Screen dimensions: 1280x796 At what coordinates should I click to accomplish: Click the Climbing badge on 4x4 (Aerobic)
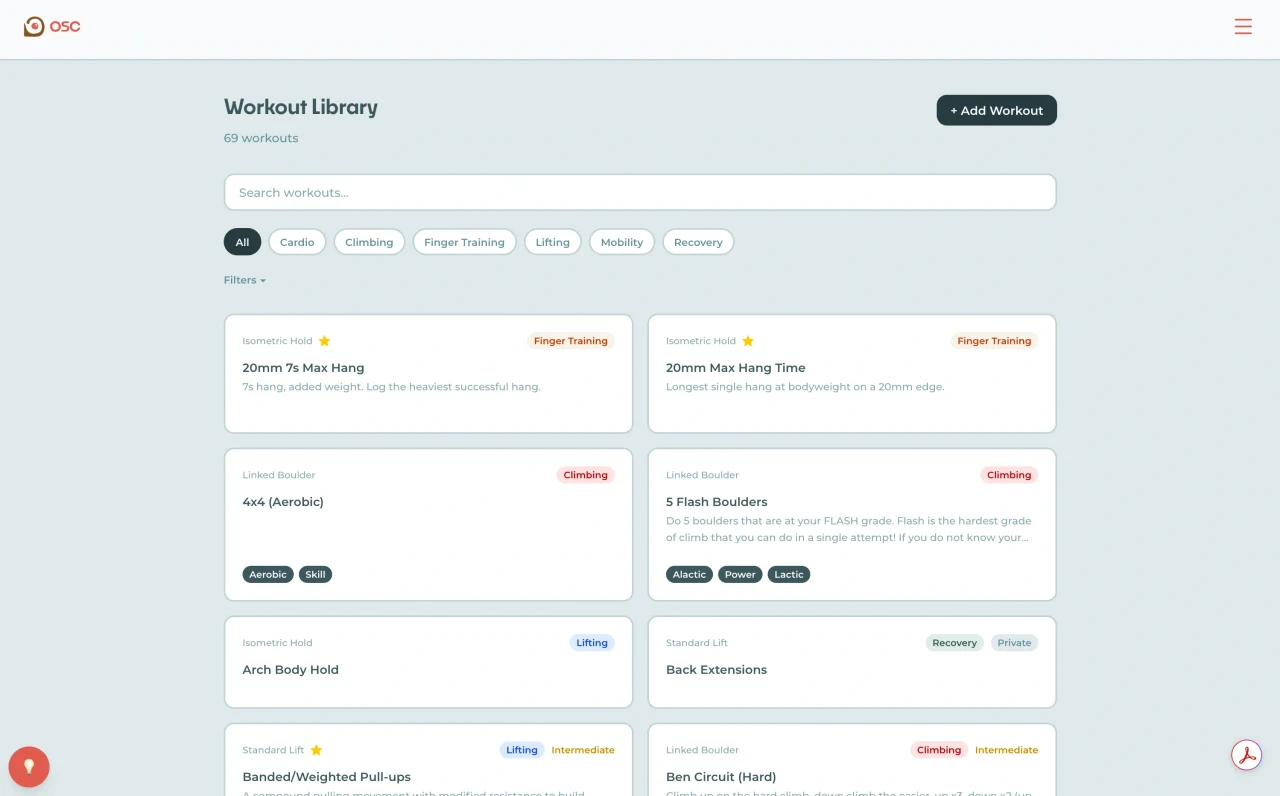point(586,475)
